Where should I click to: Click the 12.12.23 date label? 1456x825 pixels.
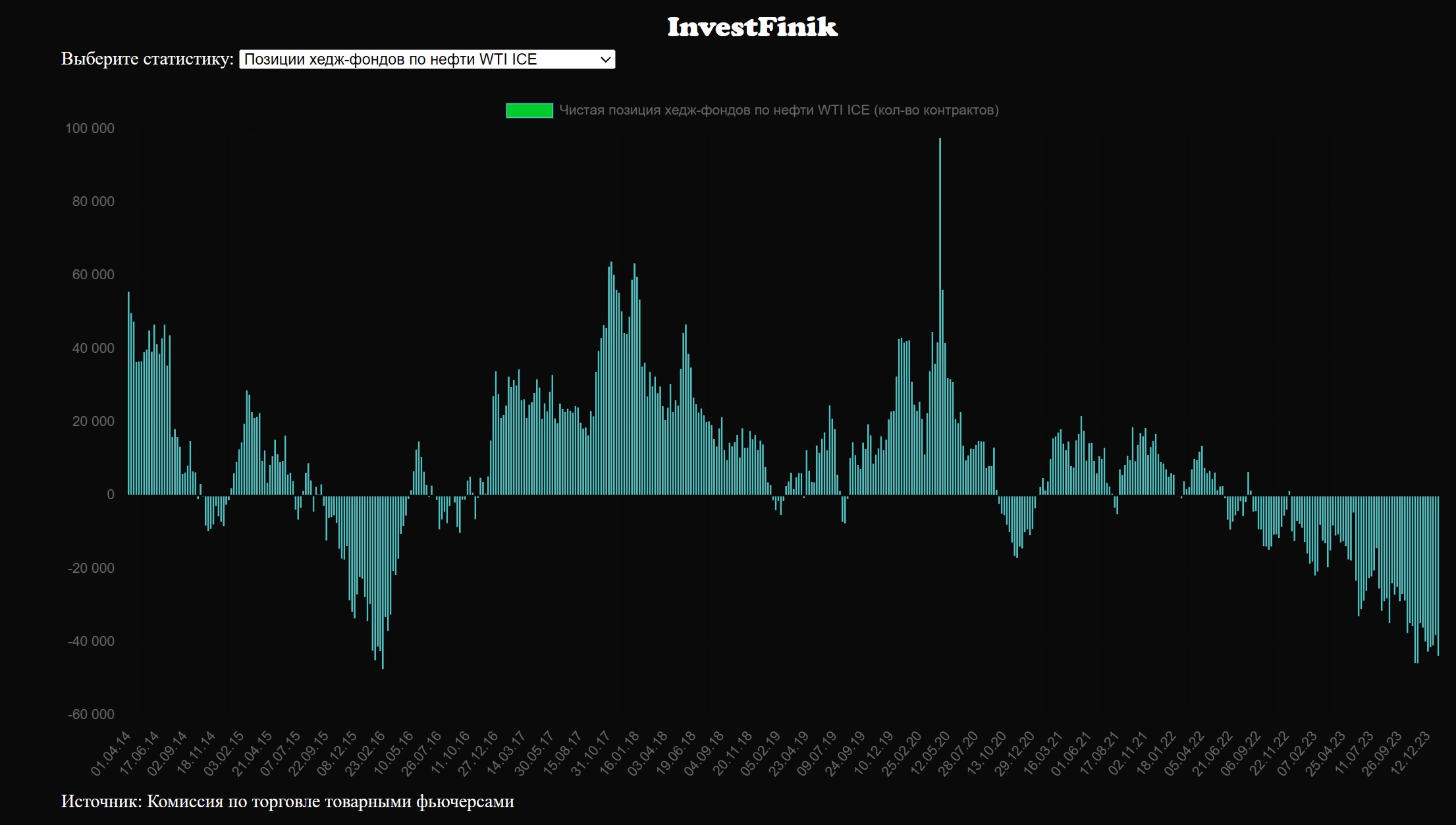point(1411,753)
